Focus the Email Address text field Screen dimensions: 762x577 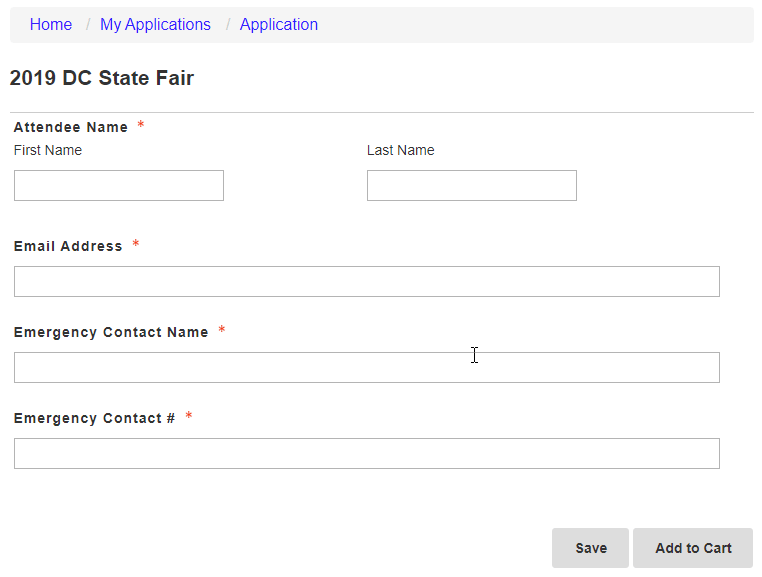coord(366,281)
